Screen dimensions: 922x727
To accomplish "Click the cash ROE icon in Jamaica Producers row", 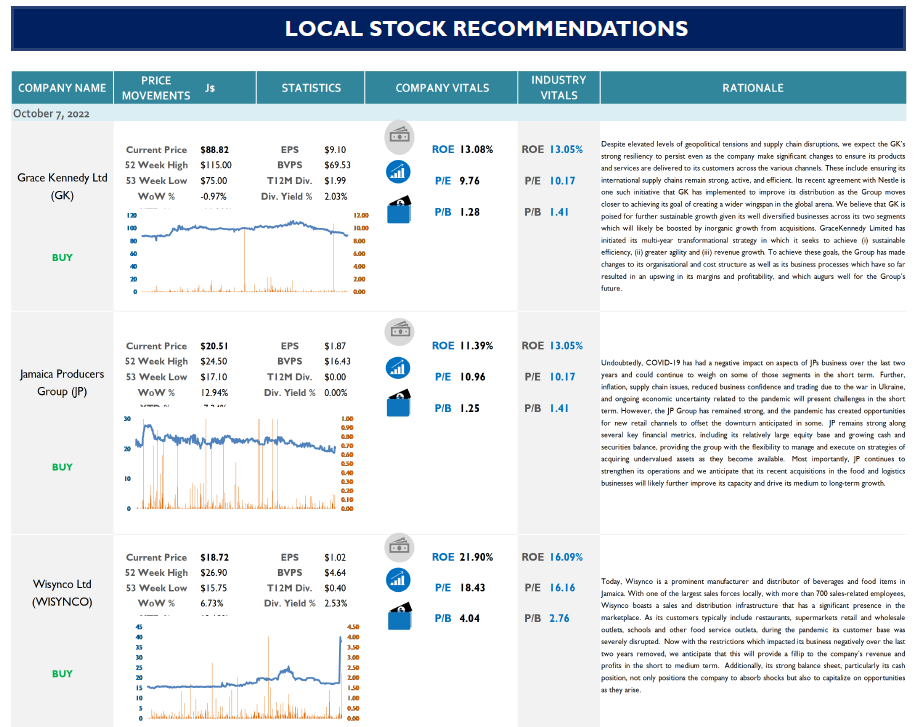I will (399, 331).
